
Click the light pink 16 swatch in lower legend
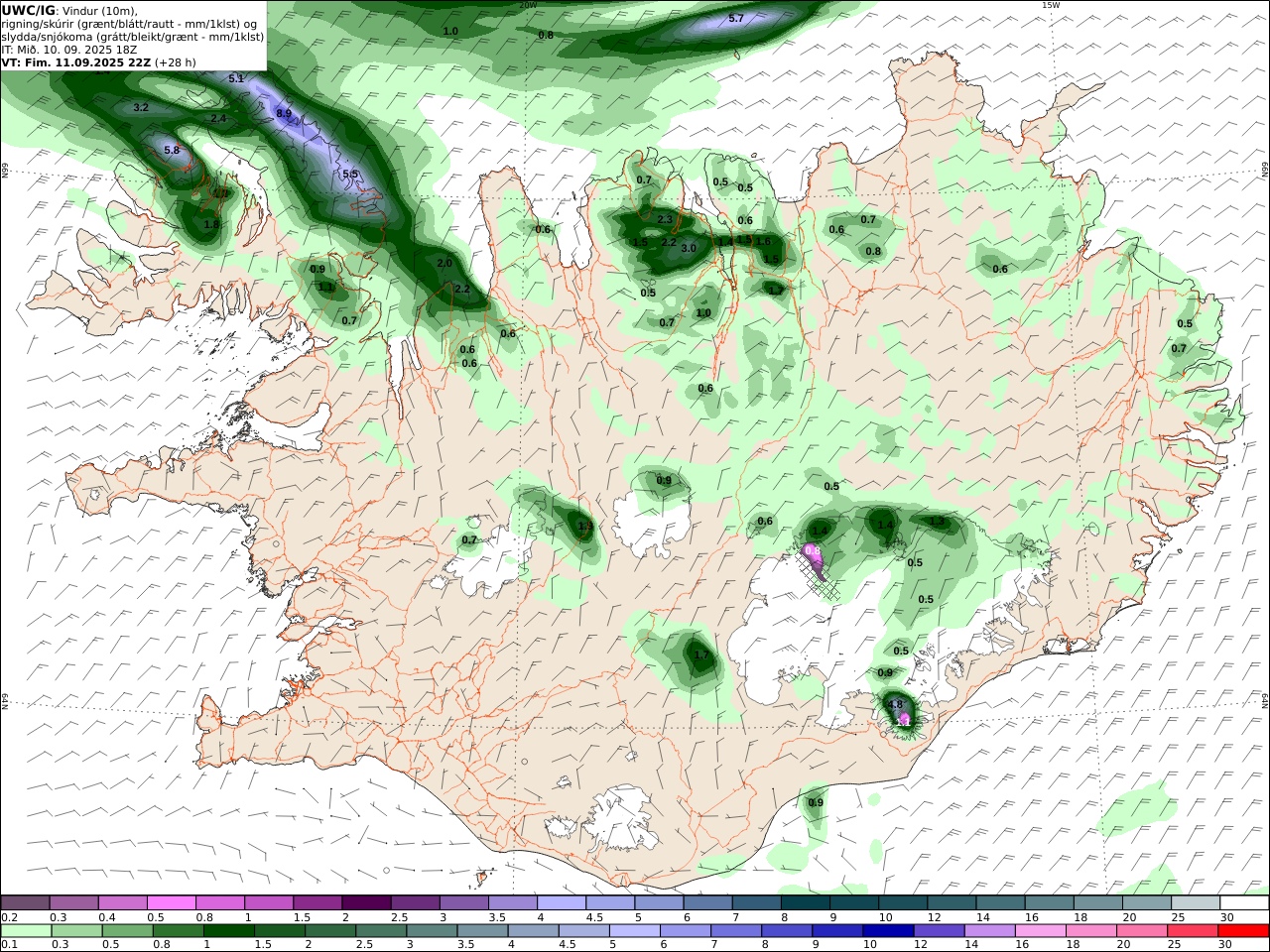(x=1040, y=931)
